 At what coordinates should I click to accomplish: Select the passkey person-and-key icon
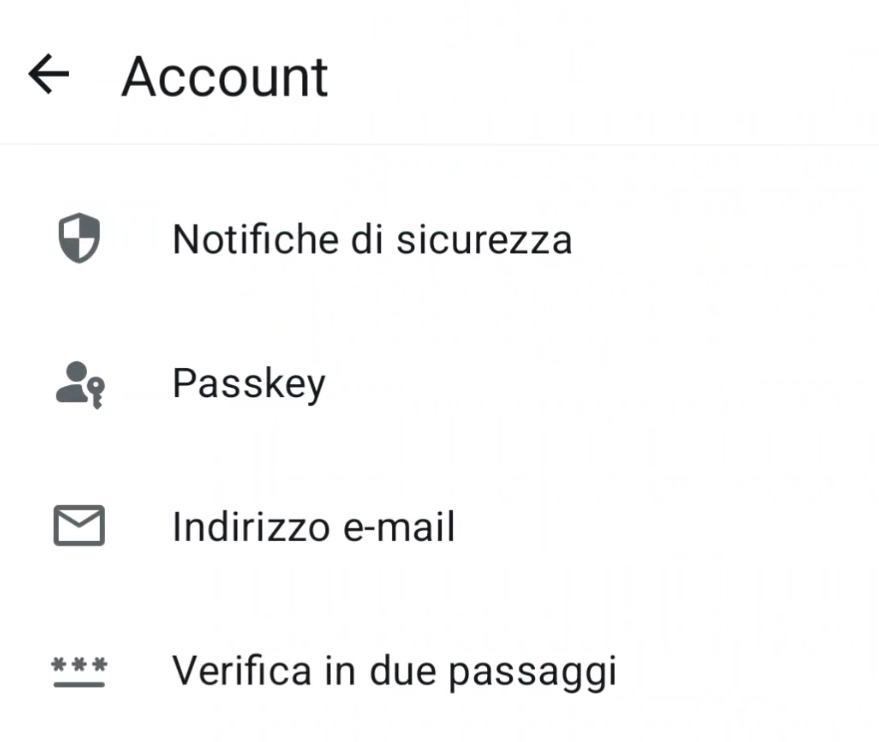pyautogui.click(x=80, y=384)
